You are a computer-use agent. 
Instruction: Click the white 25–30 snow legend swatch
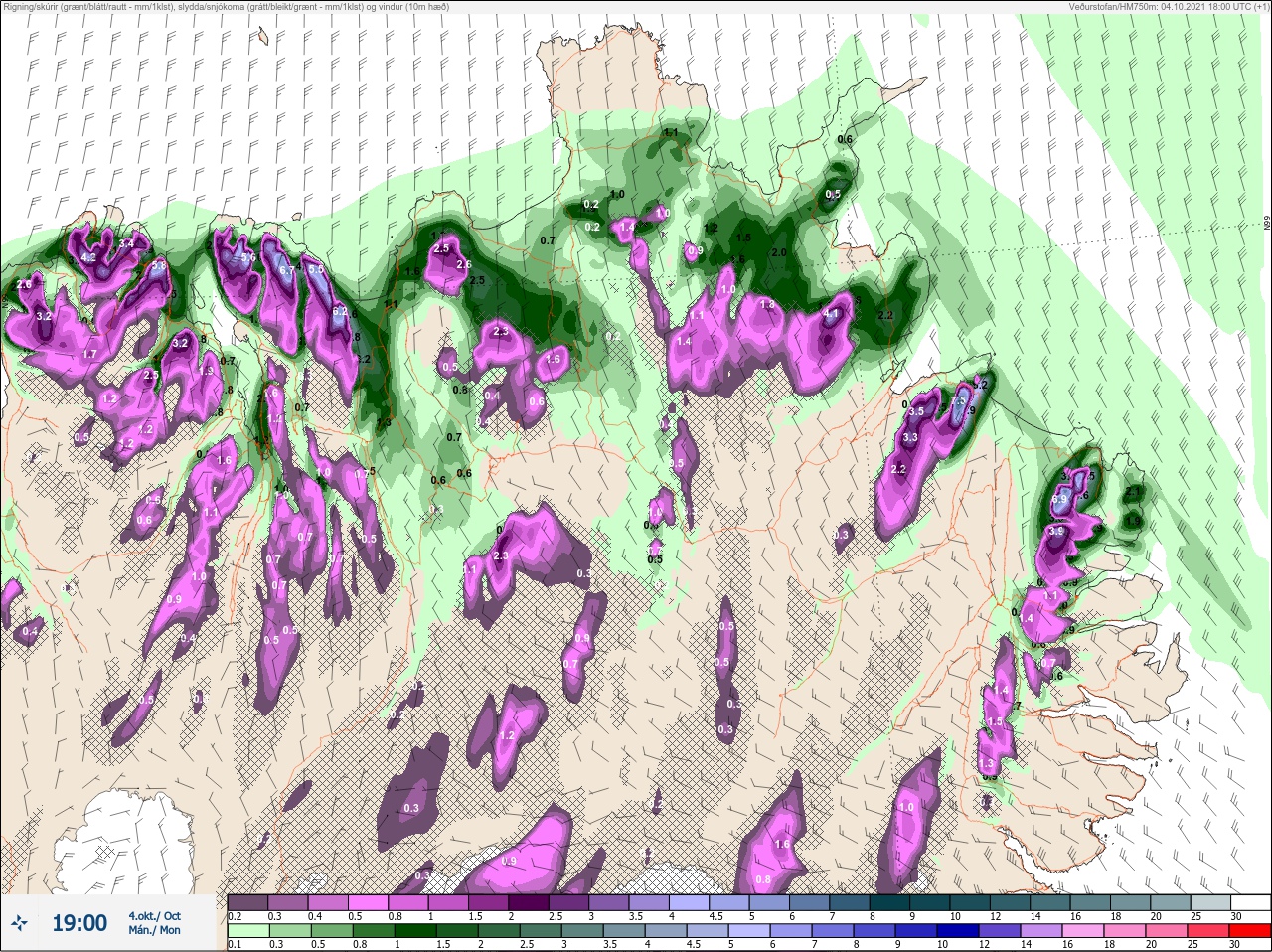coord(1250,902)
